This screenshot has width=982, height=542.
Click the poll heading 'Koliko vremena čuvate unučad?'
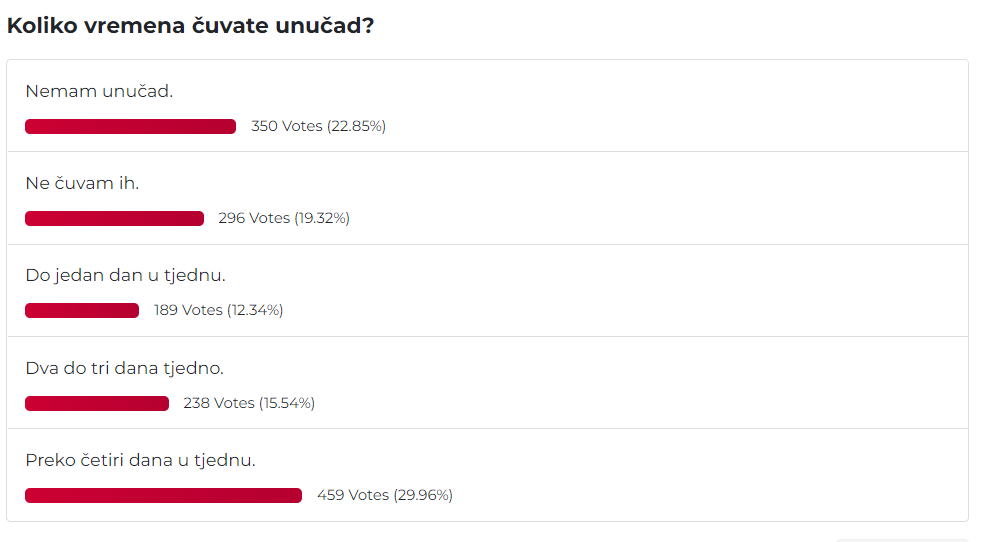[x=190, y=26]
